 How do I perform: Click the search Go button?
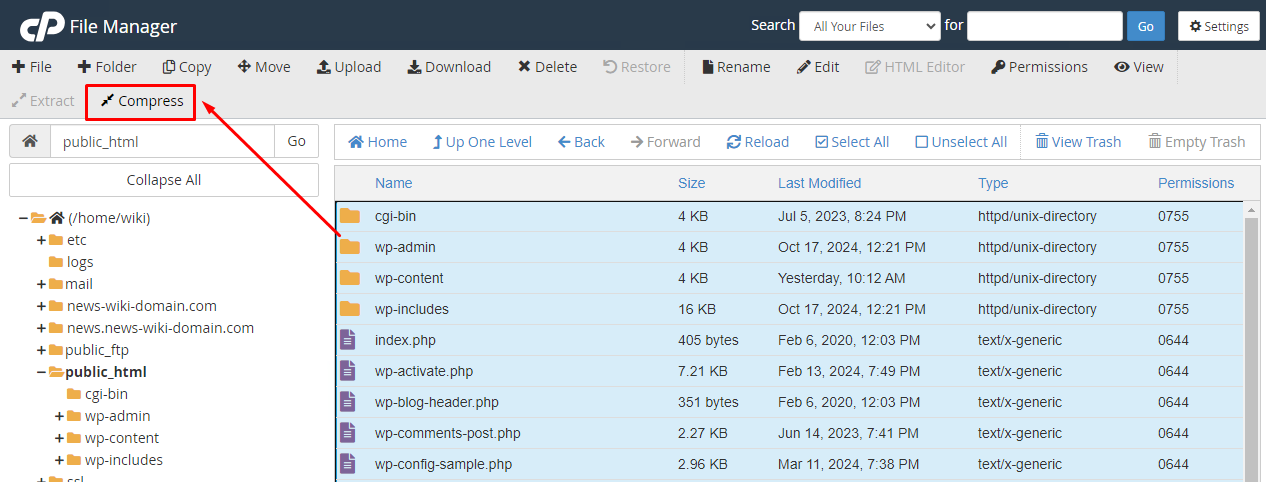(x=1145, y=26)
